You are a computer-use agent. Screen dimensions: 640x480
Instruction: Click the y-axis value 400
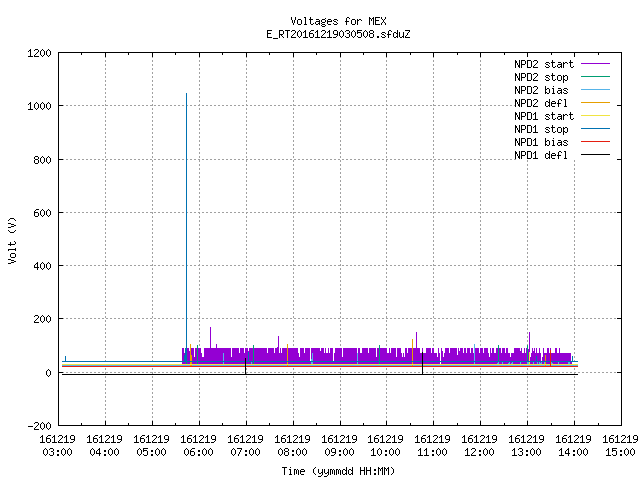pos(42,266)
